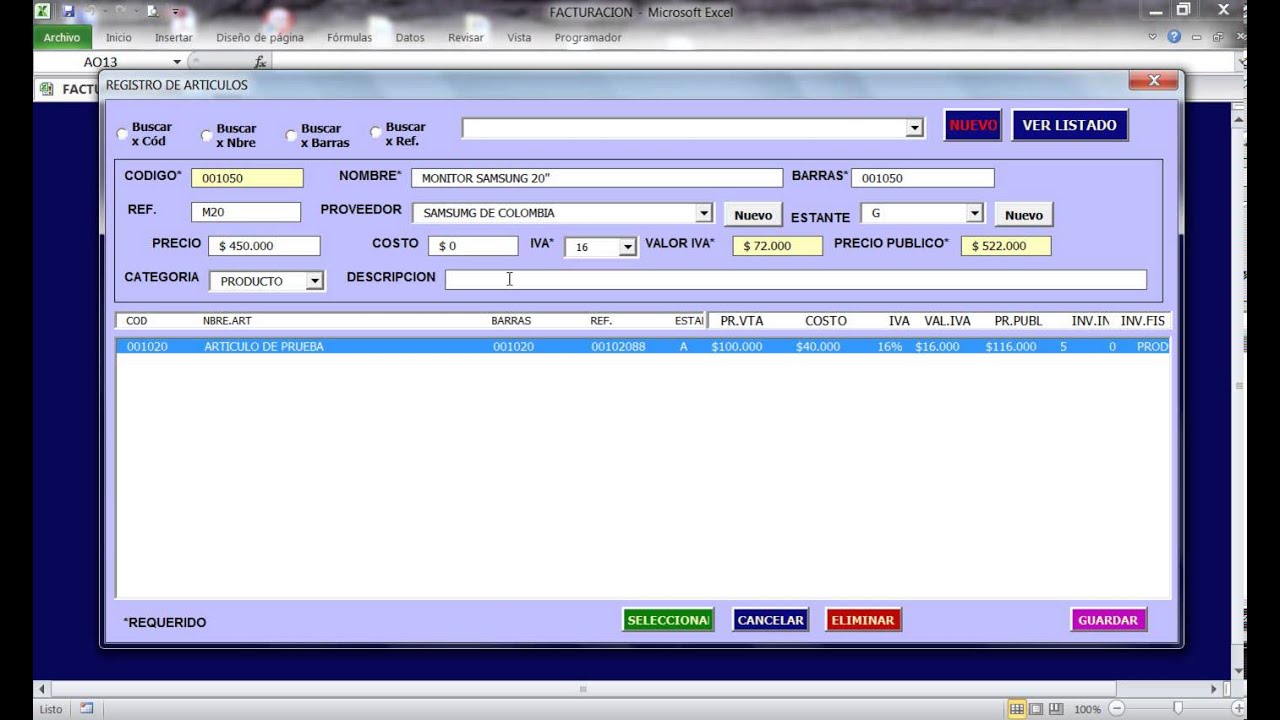
Task: Click the PRECIO PUBLICO field $ 522.000
Action: point(1006,246)
